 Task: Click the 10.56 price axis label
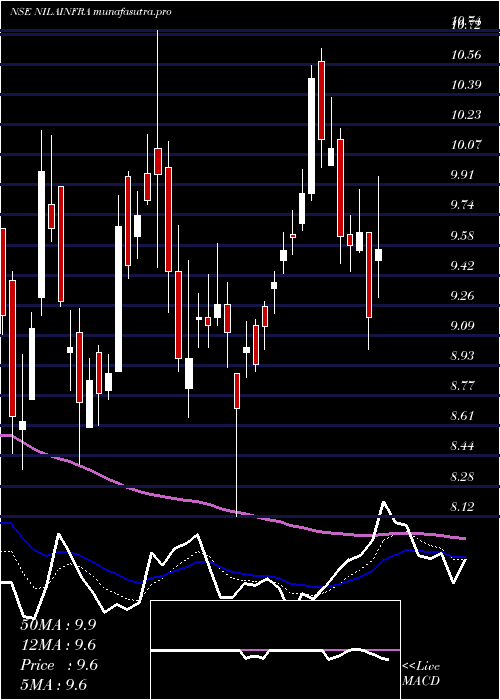[466, 55]
